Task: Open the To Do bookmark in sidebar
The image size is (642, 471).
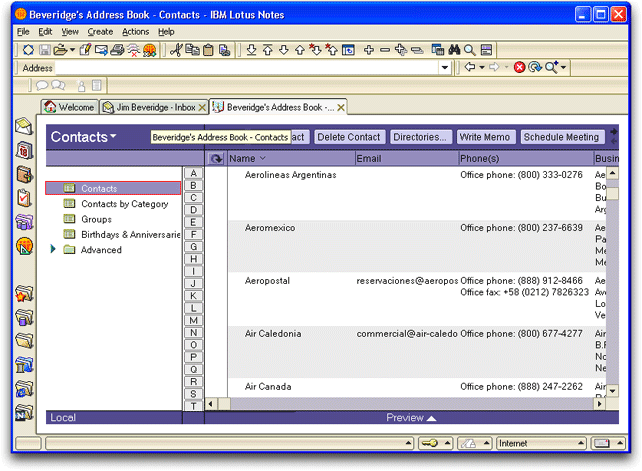Action: click(24, 198)
